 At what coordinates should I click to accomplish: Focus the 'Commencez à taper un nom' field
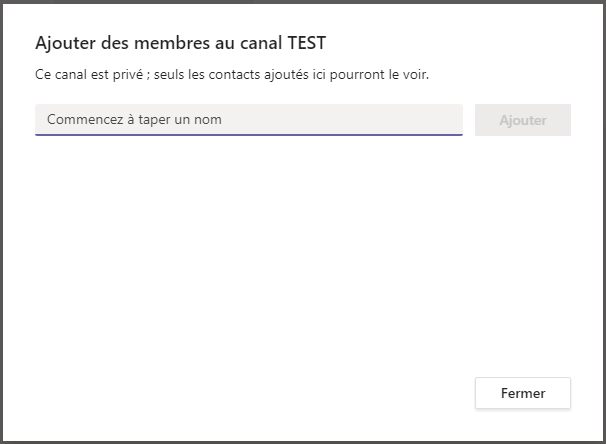248,120
